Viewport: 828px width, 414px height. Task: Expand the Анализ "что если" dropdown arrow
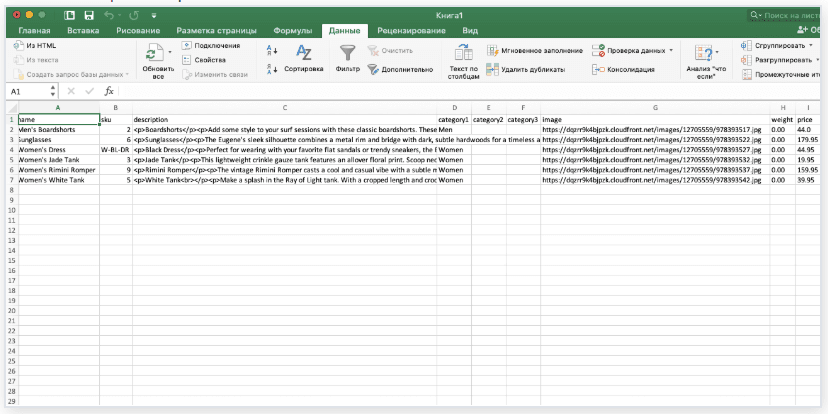[x=717, y=52]
